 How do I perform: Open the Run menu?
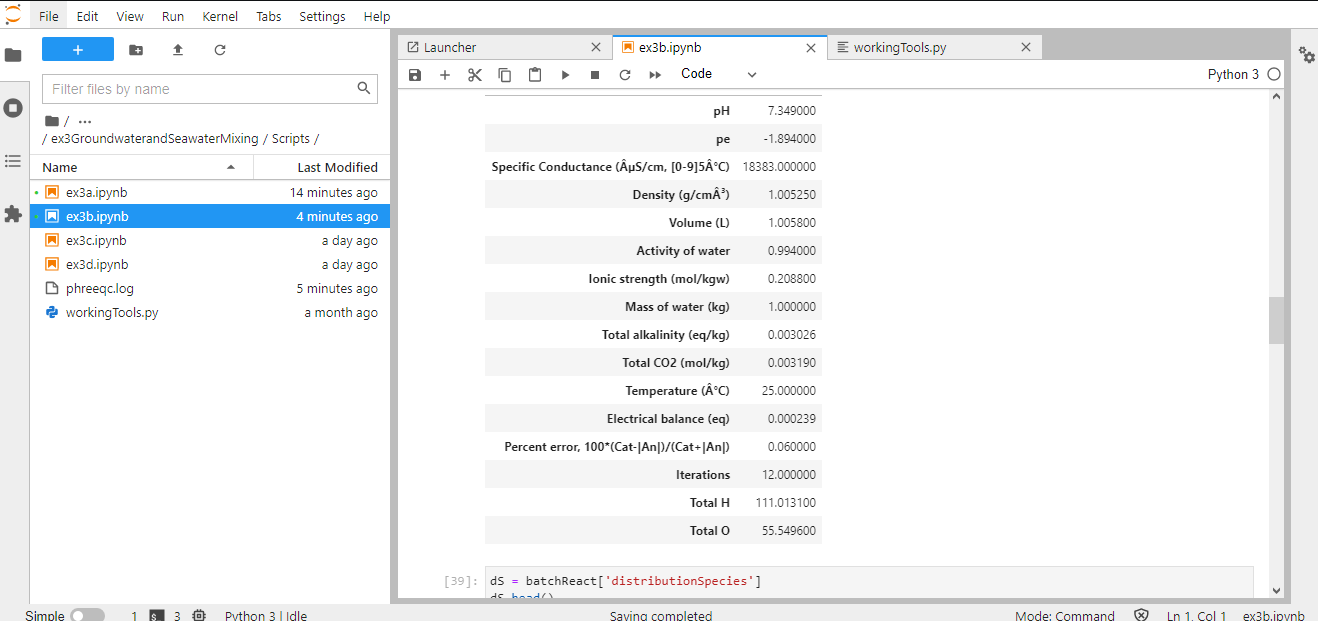[173, 16]
